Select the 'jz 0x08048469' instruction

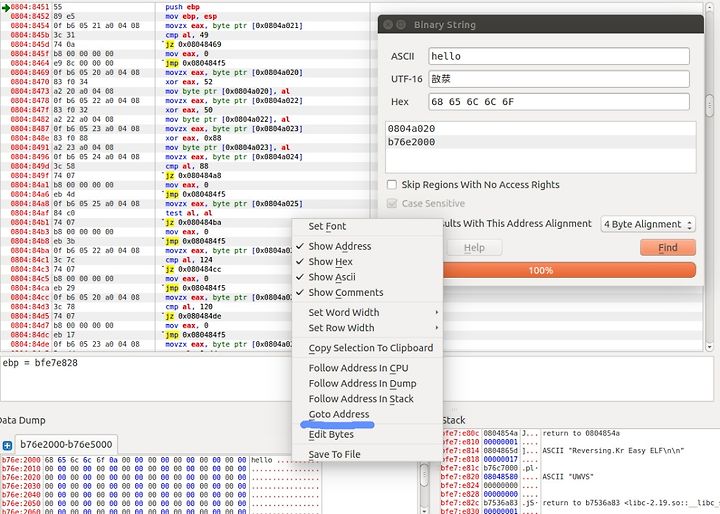(x=193, y=45)
